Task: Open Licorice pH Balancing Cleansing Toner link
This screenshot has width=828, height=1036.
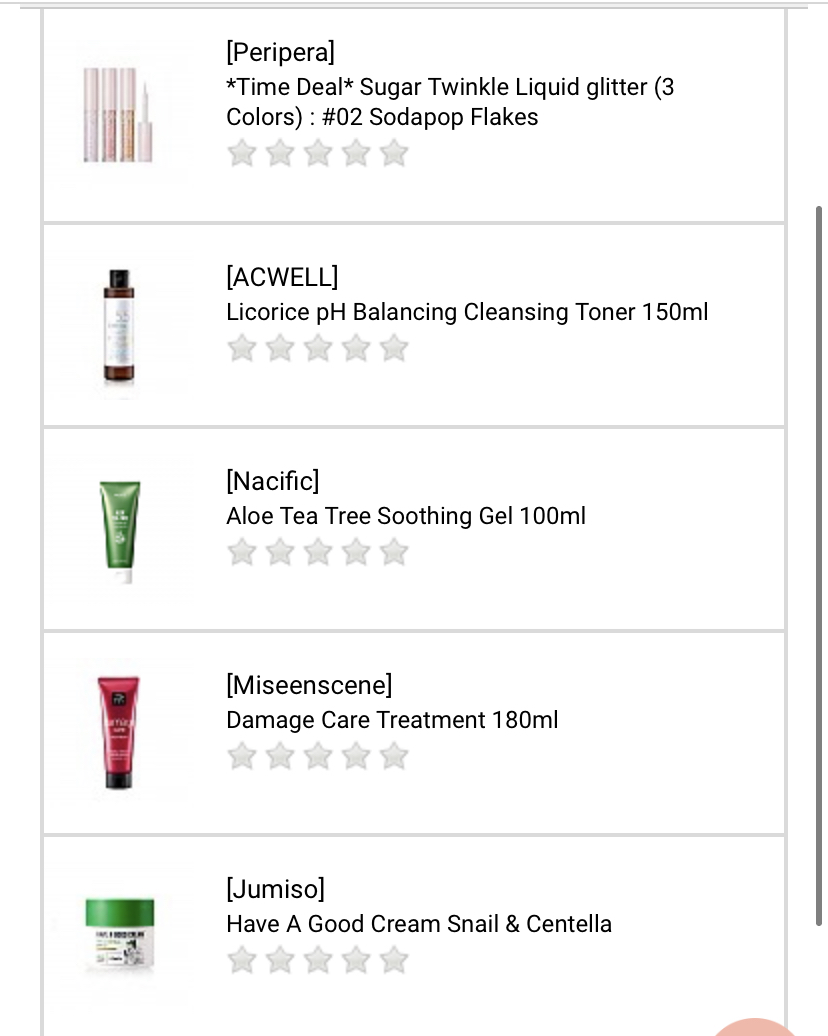Action: coord(467,312)
